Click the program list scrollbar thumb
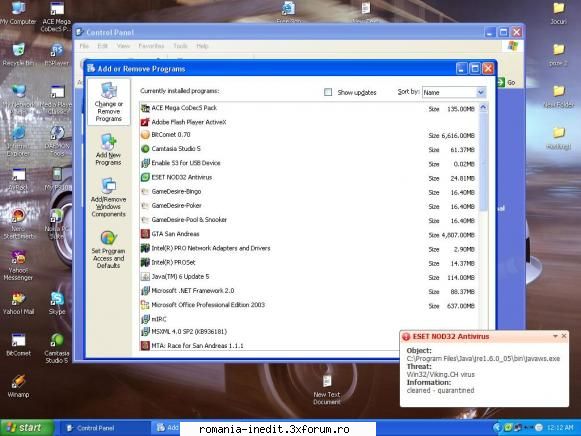Image resolution: width=581 pixels, height=436 pixels. tap(483, 162)
